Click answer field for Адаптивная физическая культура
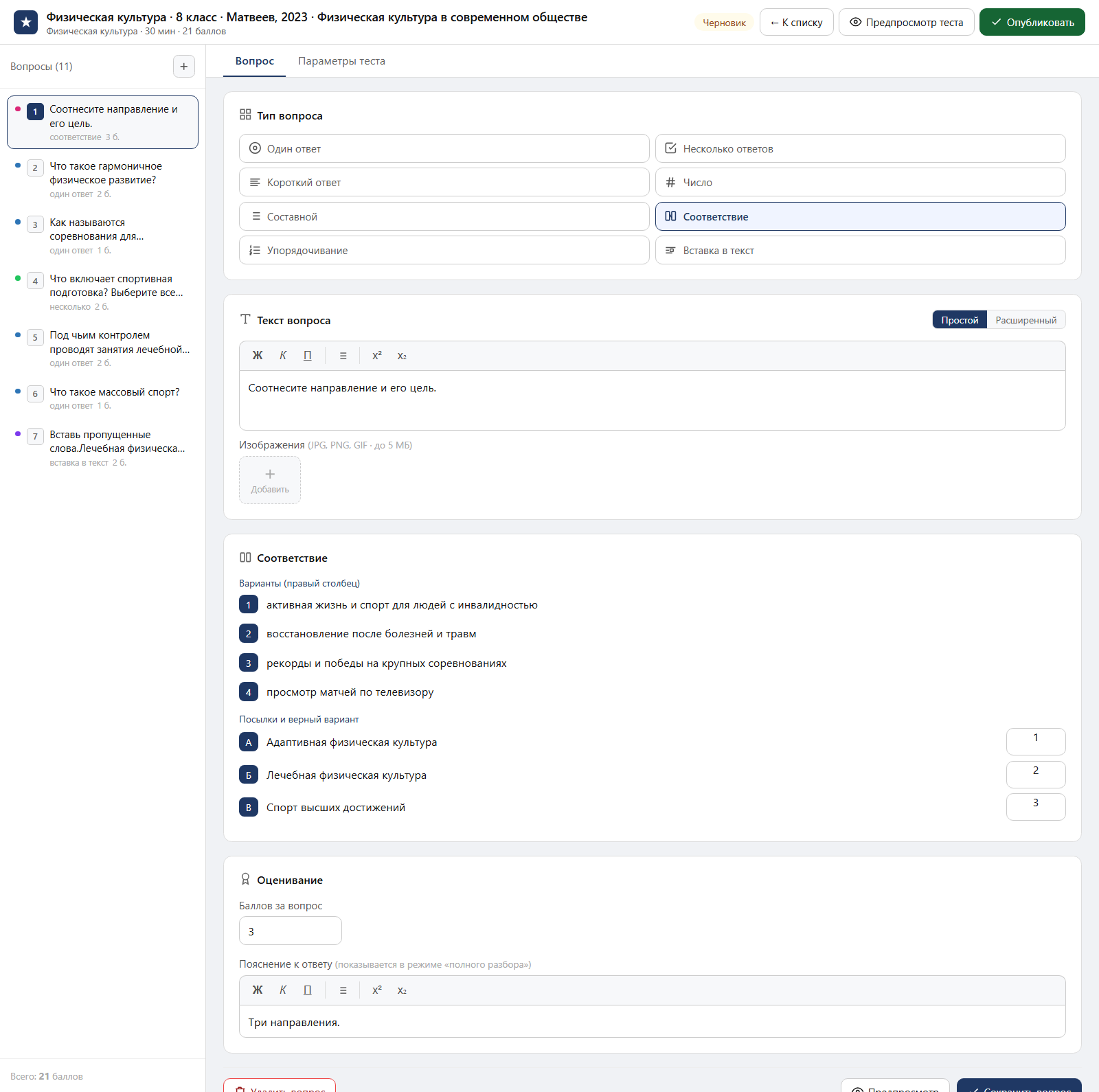 [1036, 742]
